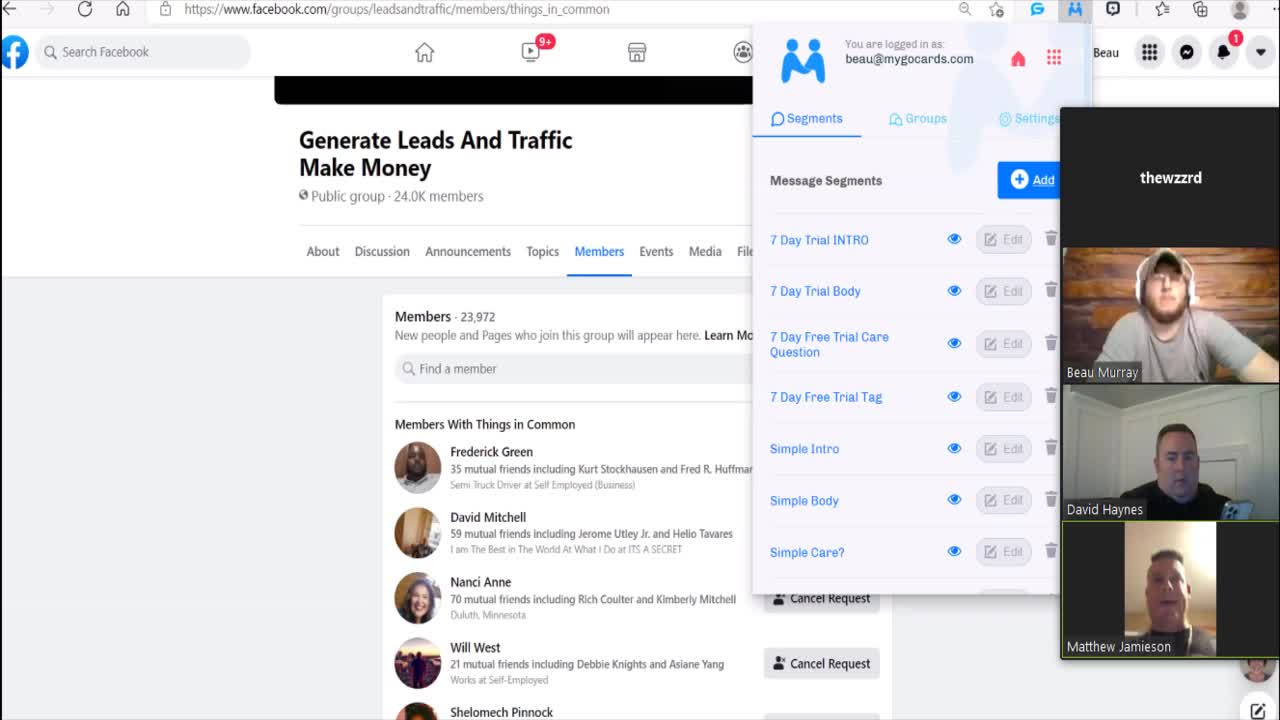
Task: Delete the 7 Day Free Trial Tag segment
Action: point(1051,396)
